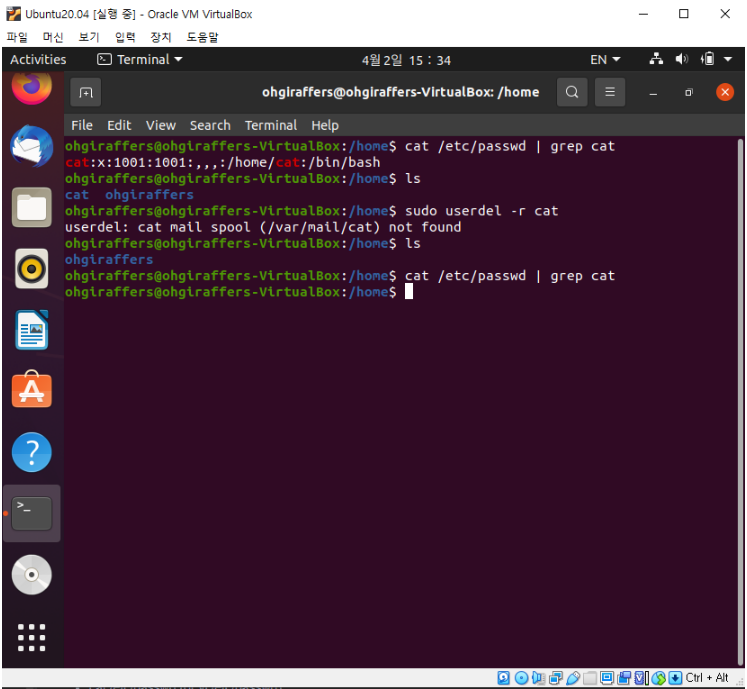Launch Rhythmbox music player from dock
The image size is (747, 689).
pyautogui.click(x=31, y=269)
